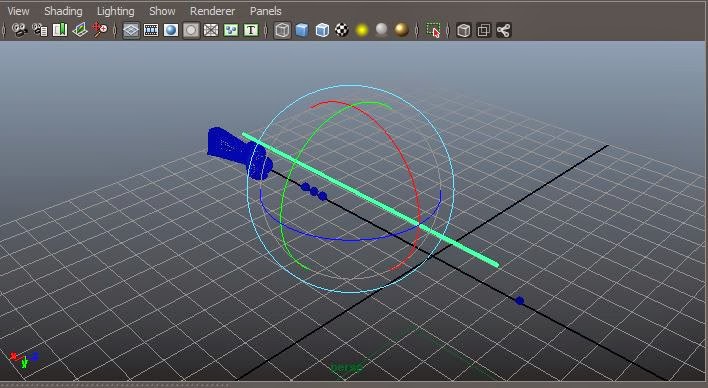Toggle the Resolution Gate blue sphere icon
Screen dimensions: 708x388
point(171,30)
